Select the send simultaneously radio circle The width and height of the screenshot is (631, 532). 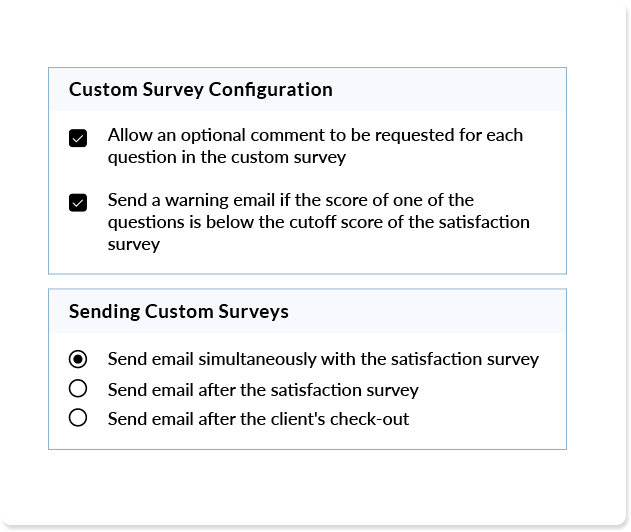click(78, 359)
